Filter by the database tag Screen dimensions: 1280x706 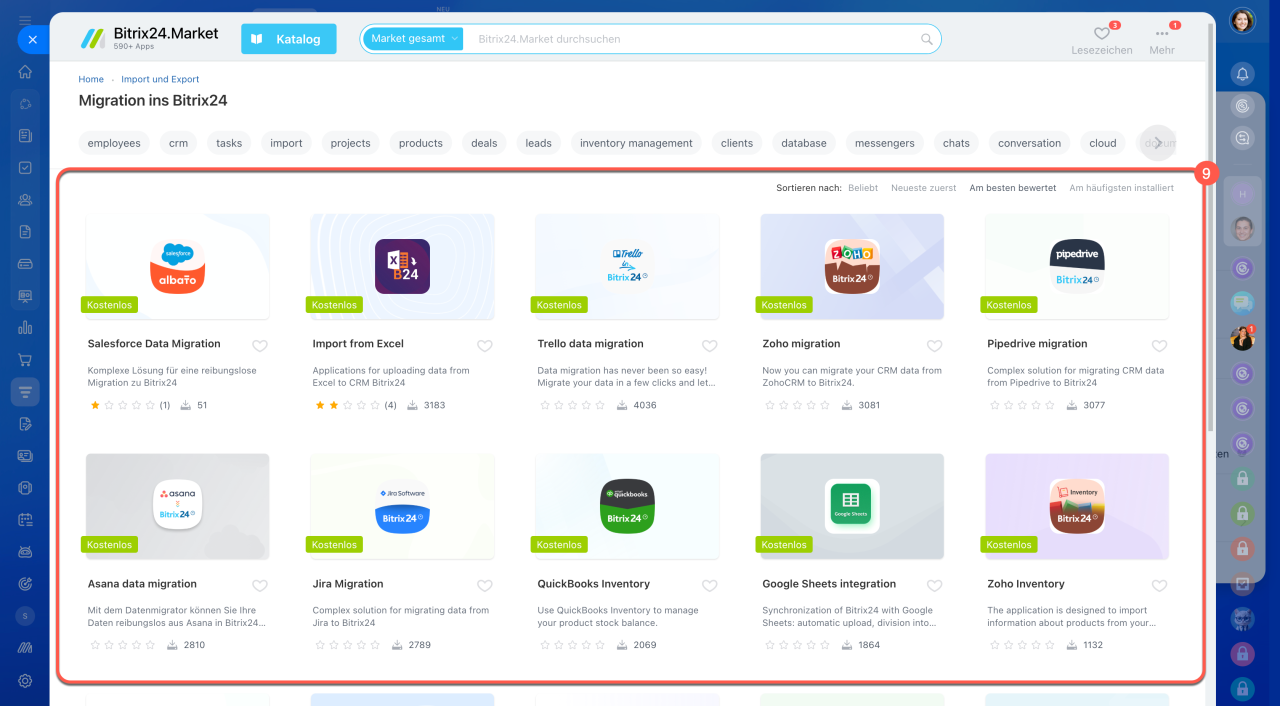(x=804, y=143)
